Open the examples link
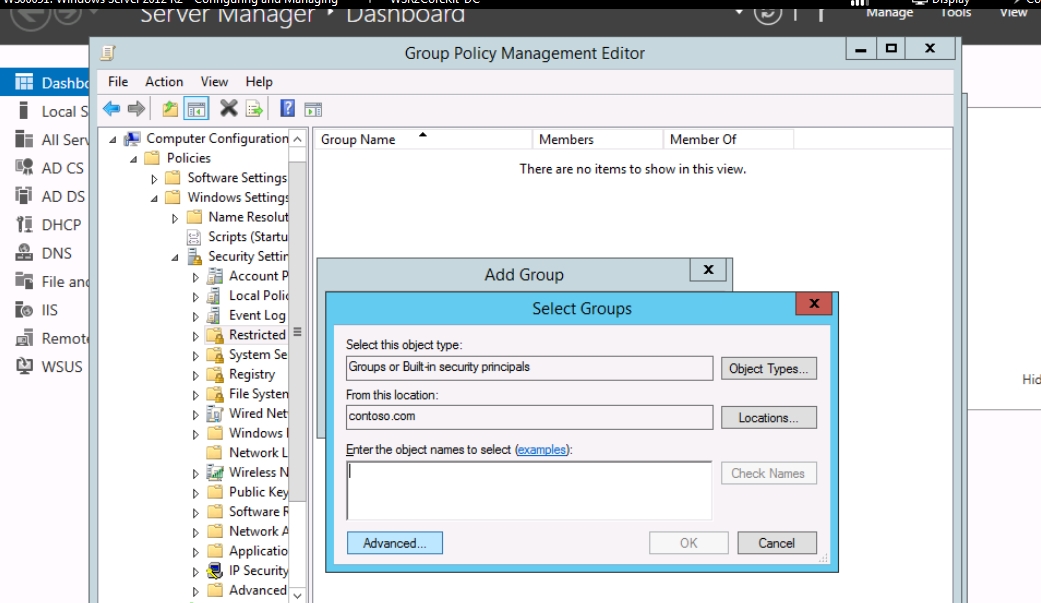 pos(542,450)
